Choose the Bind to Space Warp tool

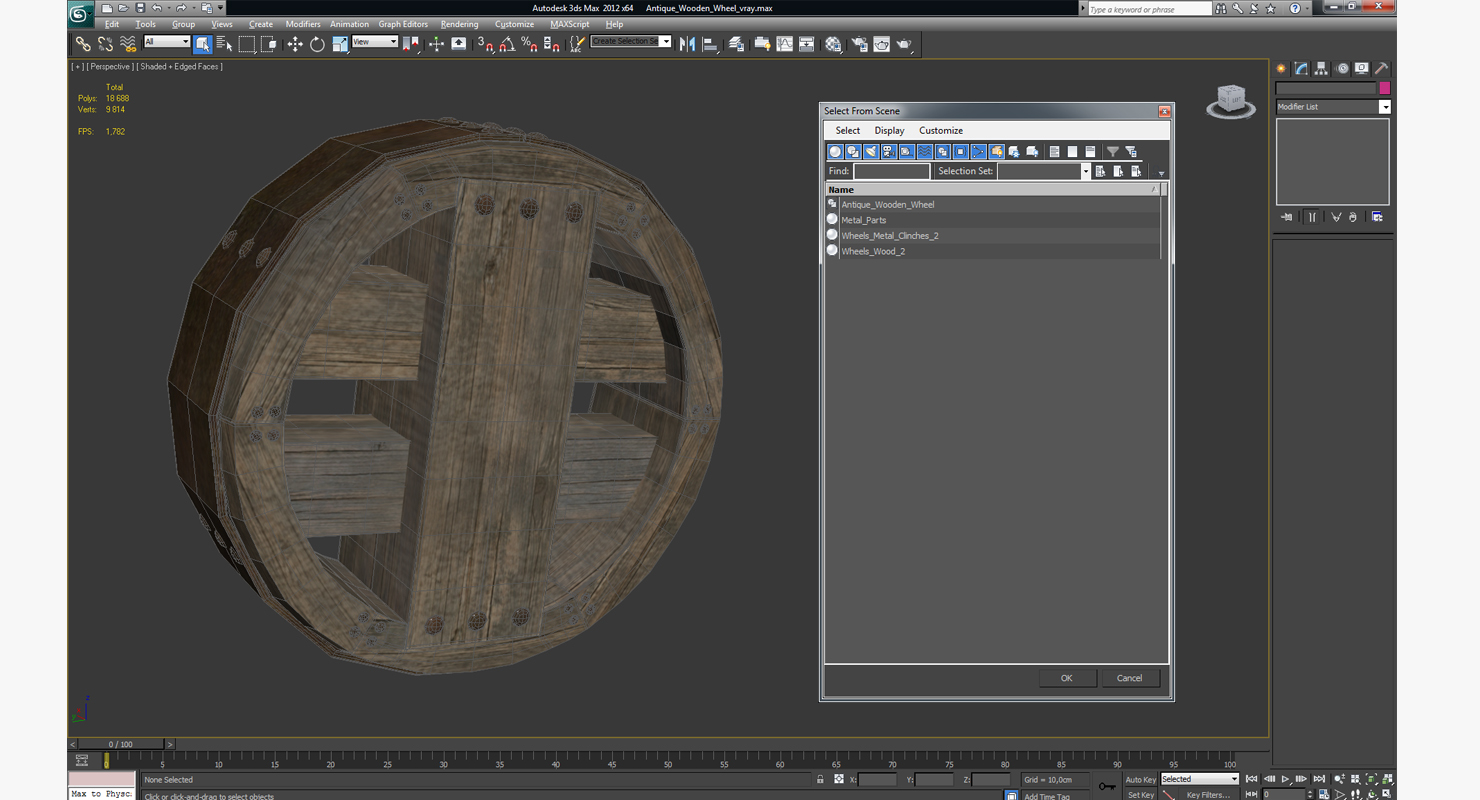click(x=128, y=44)
